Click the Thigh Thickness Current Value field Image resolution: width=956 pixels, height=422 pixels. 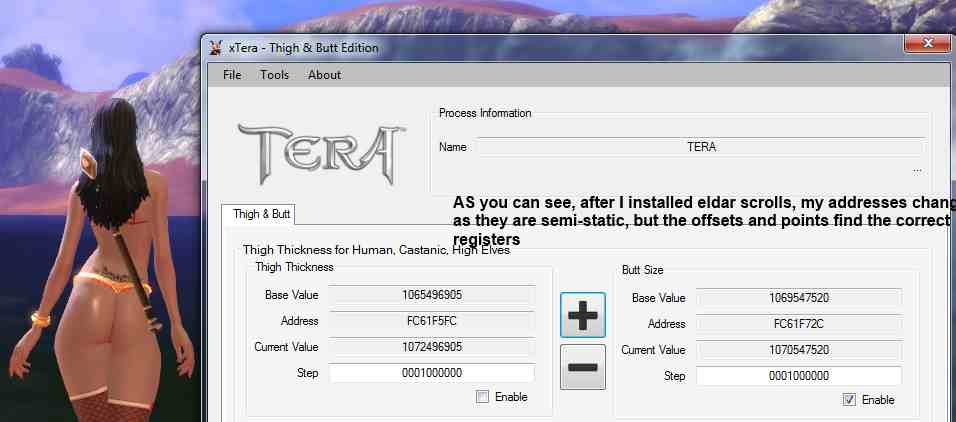pyautogui.click(x=432, y=347)
